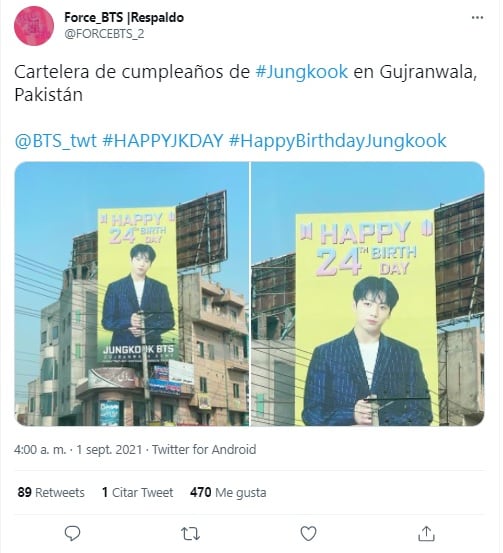This screenshot has width=503, height=553.
Task: Click the reply speech bubble icon
Action: point(73,533)
